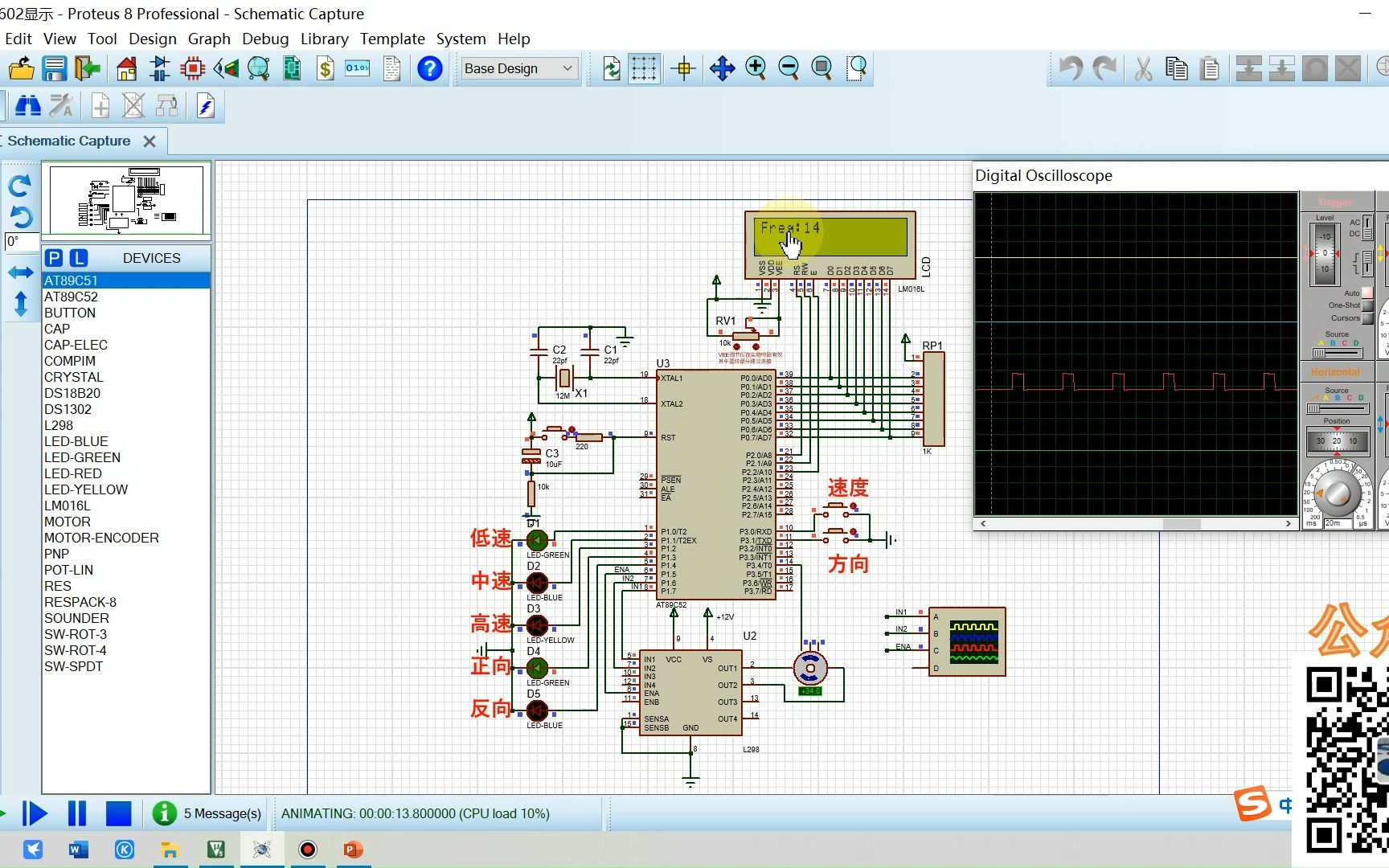Screen dimensions: 1389x868
Task: Open the Bill of Materials dollar icon
Action: point(325,69)
